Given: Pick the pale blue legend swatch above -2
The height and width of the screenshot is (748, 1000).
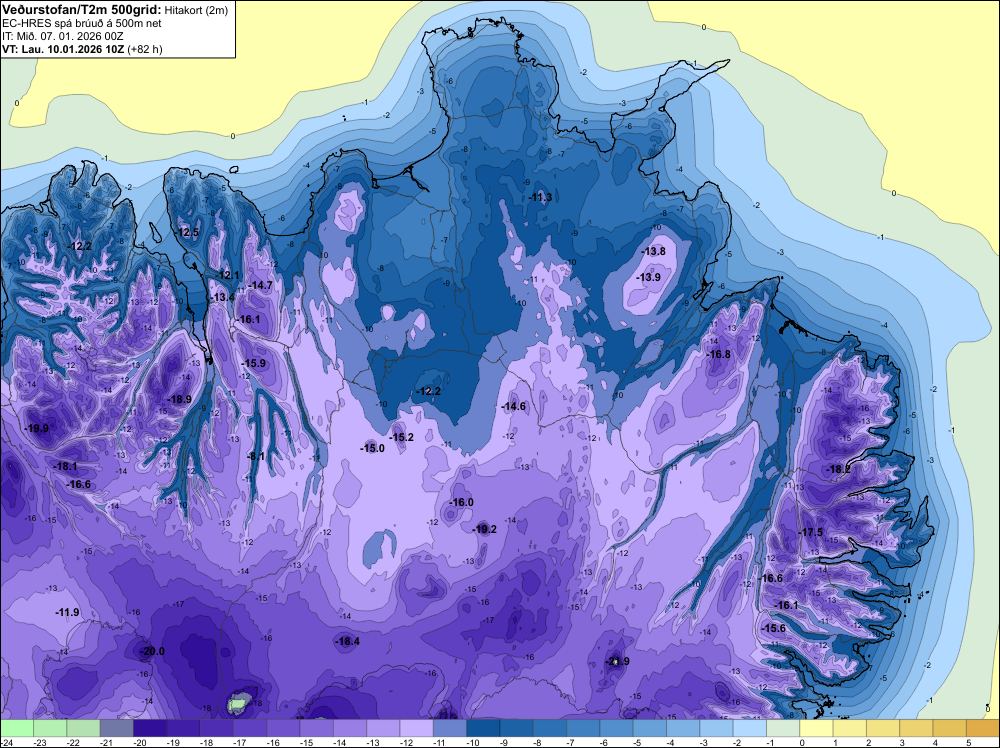Looking at the screenshot, I should coord(749,728).
